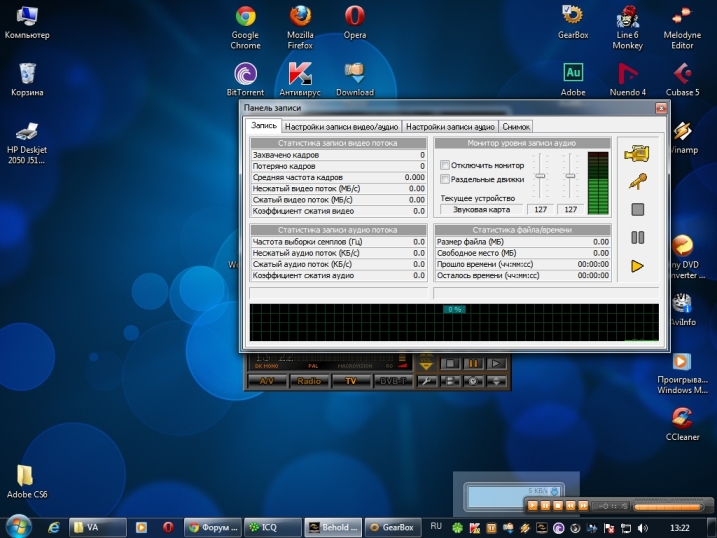This screenshot has width=717, height=538.
Task: Click the video camera record icon
Action: tap(637, 154)
